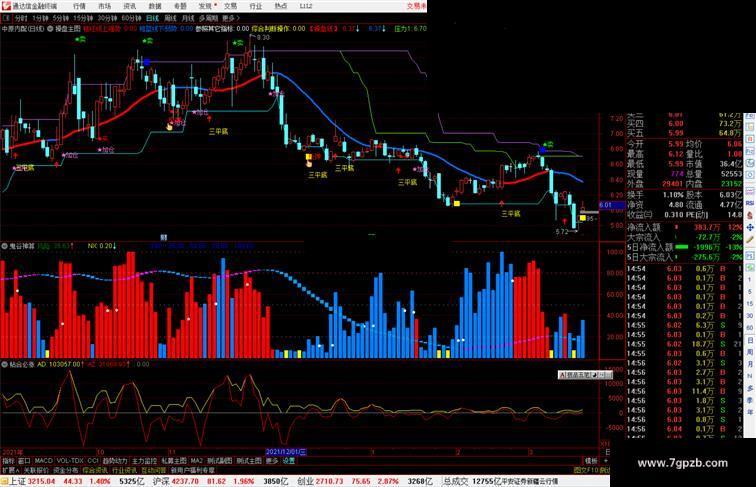Select pencil drawing tool in sidebar
756x487 pixels.
coord(750,239)
